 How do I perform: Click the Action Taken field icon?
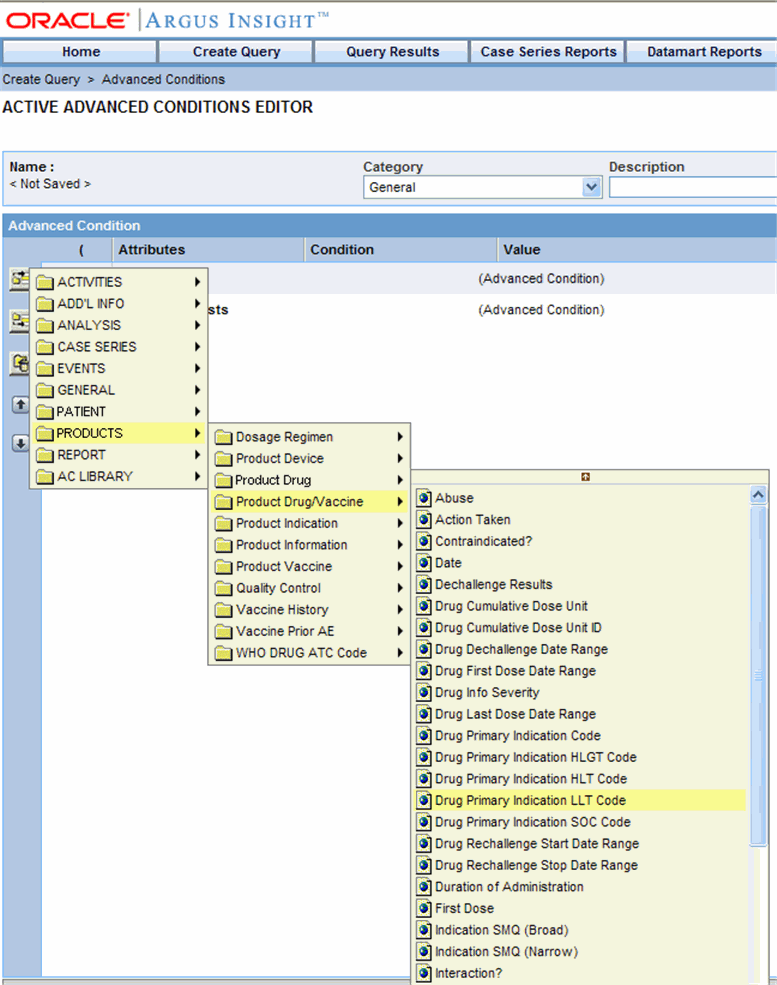pos(424,520)
